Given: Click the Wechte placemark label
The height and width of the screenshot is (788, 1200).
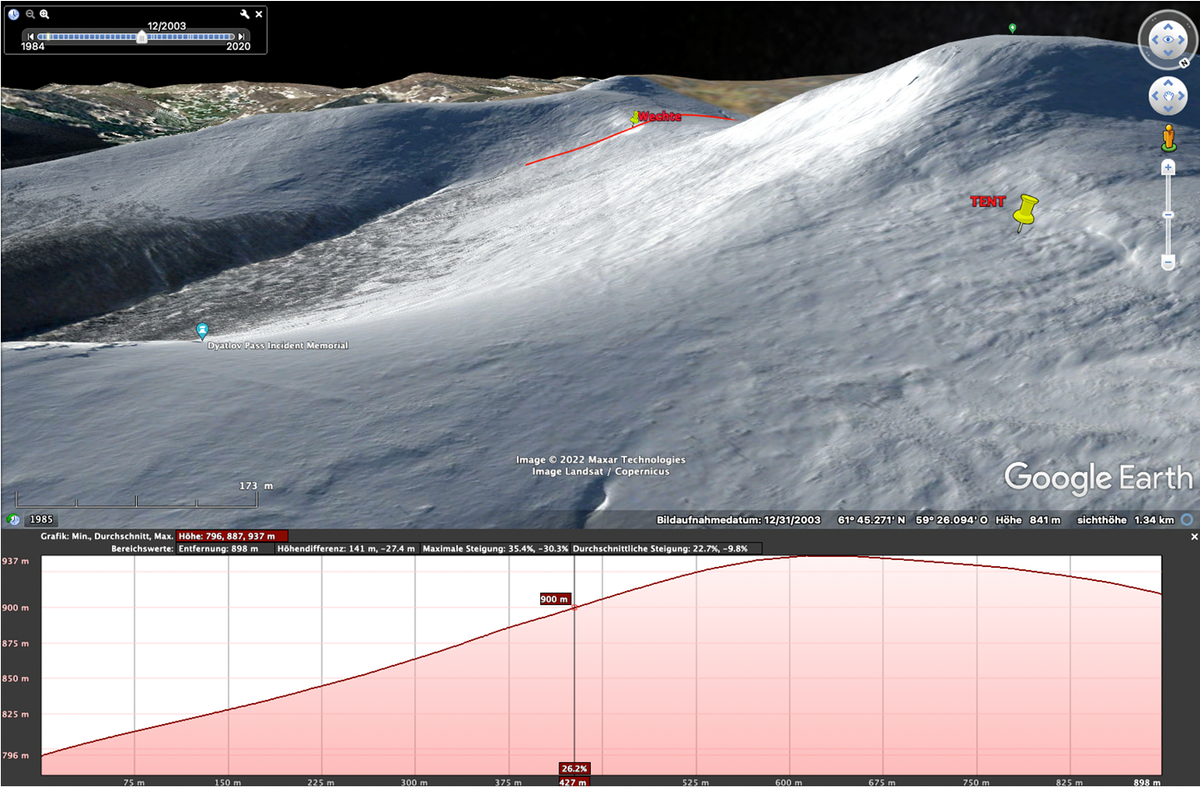Looking at the screenshot, I should (659, 118).
